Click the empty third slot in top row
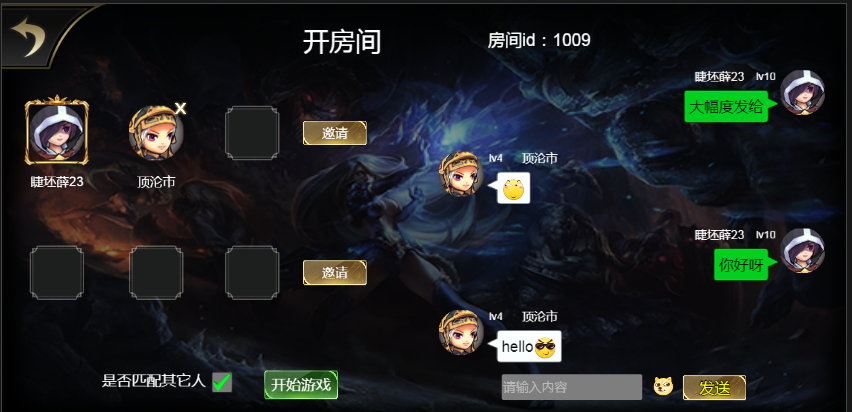This screenshot has width=852, height=412. click(252, 133)
